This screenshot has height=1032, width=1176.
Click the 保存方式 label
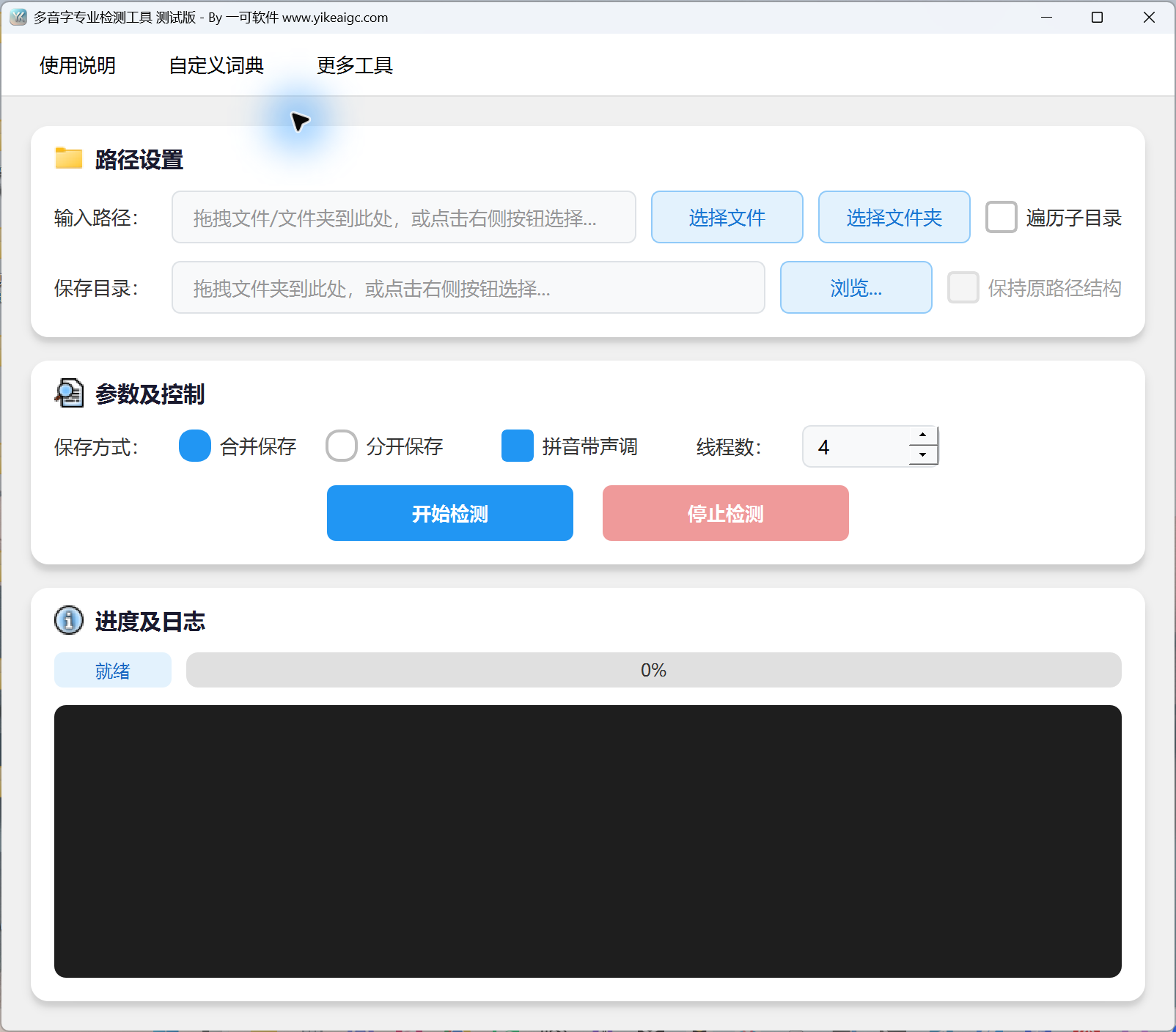point(96,446)
